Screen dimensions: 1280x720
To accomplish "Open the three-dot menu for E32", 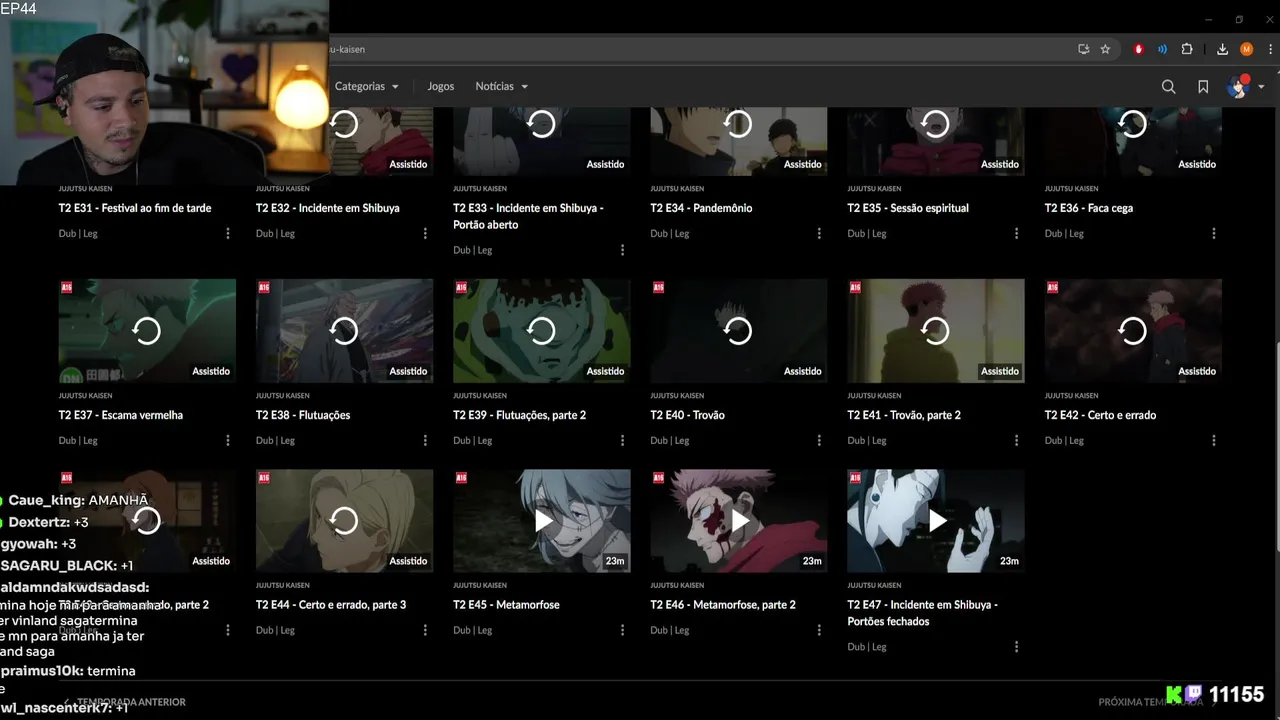I will tap(425, 233).
